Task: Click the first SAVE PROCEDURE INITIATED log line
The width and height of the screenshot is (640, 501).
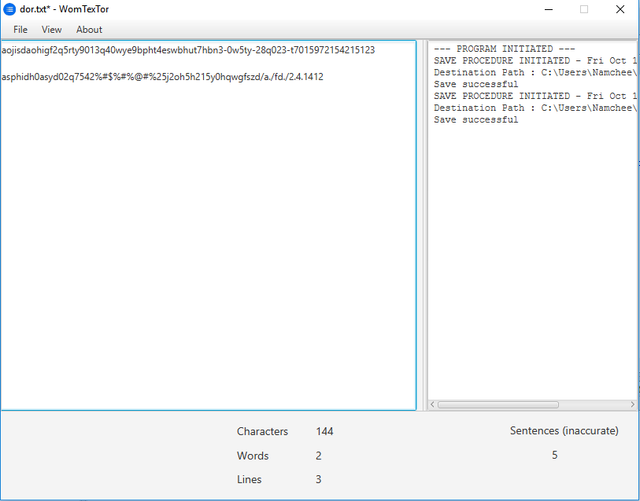Action: click(535, 61)
